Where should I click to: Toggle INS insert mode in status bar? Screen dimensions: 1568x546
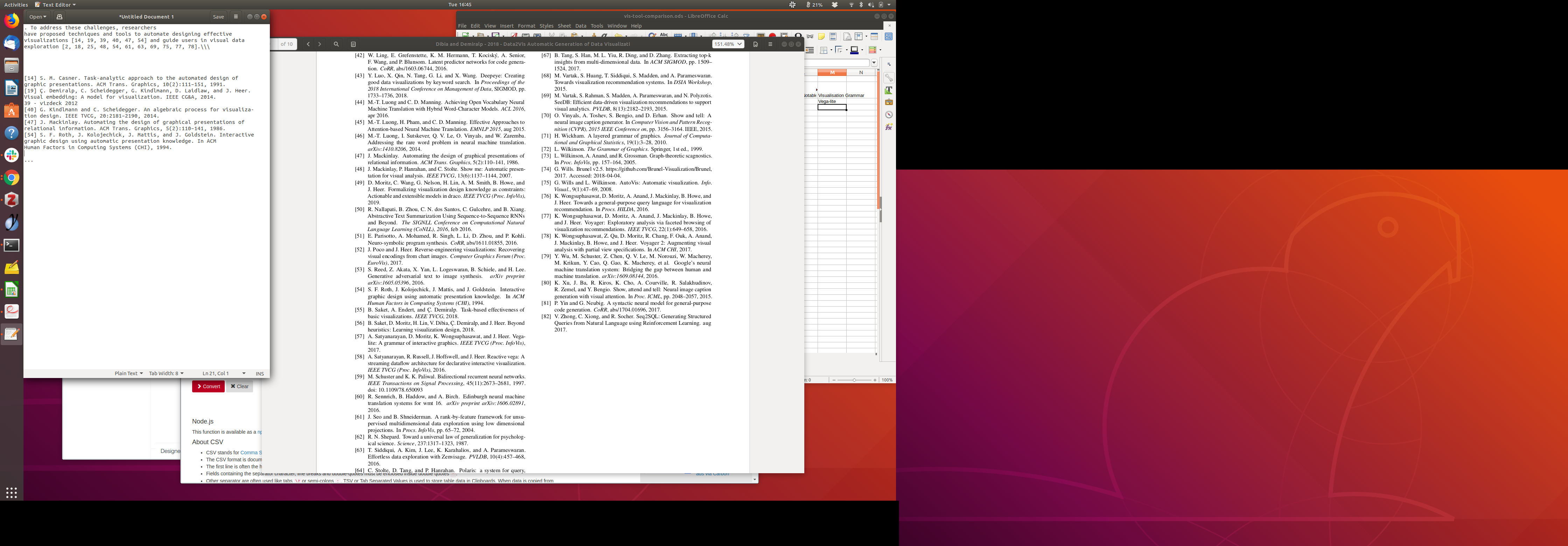(x=260, y=373)
